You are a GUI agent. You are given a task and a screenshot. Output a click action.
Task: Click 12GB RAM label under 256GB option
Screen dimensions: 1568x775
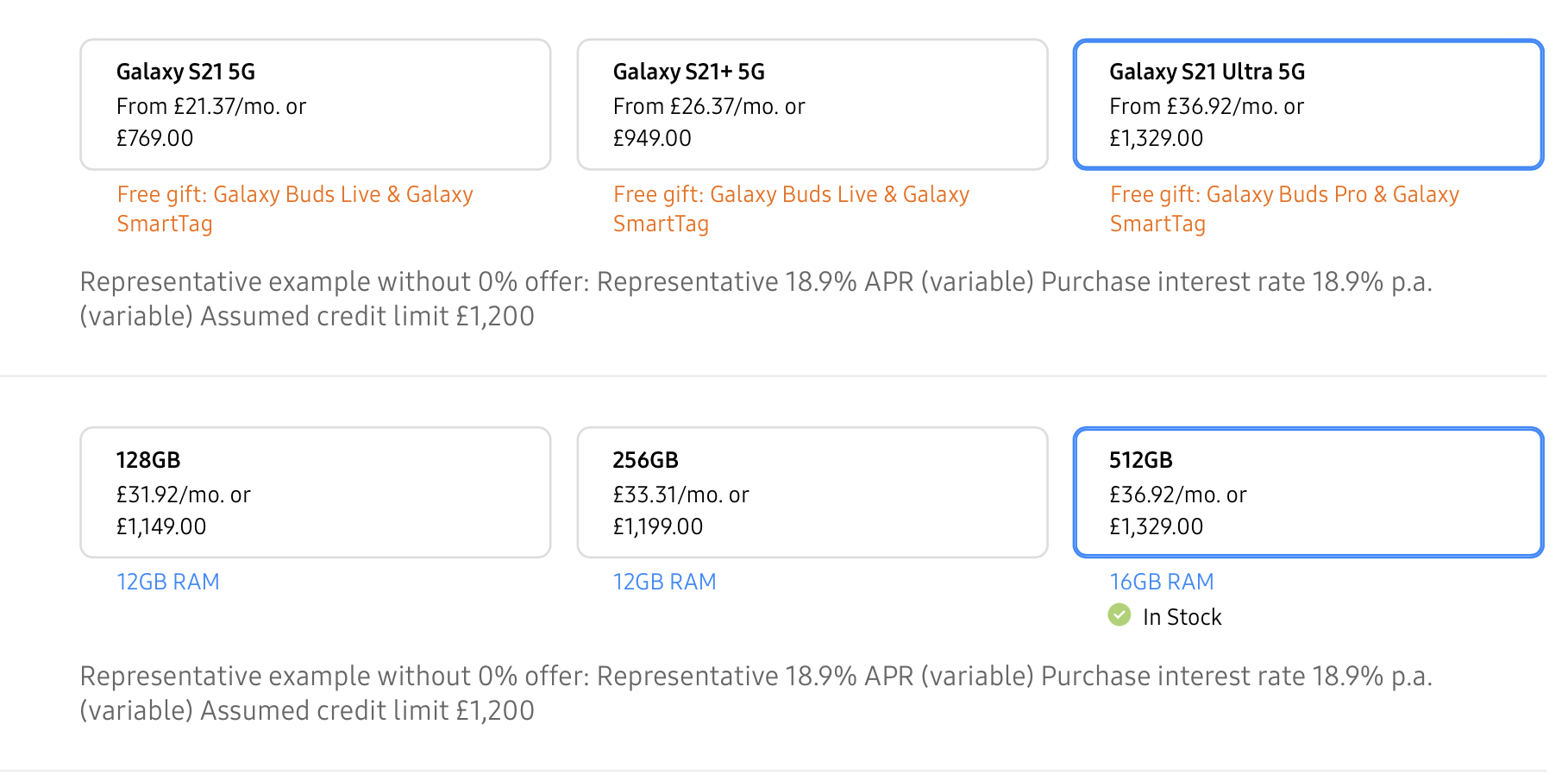[664, 582]
